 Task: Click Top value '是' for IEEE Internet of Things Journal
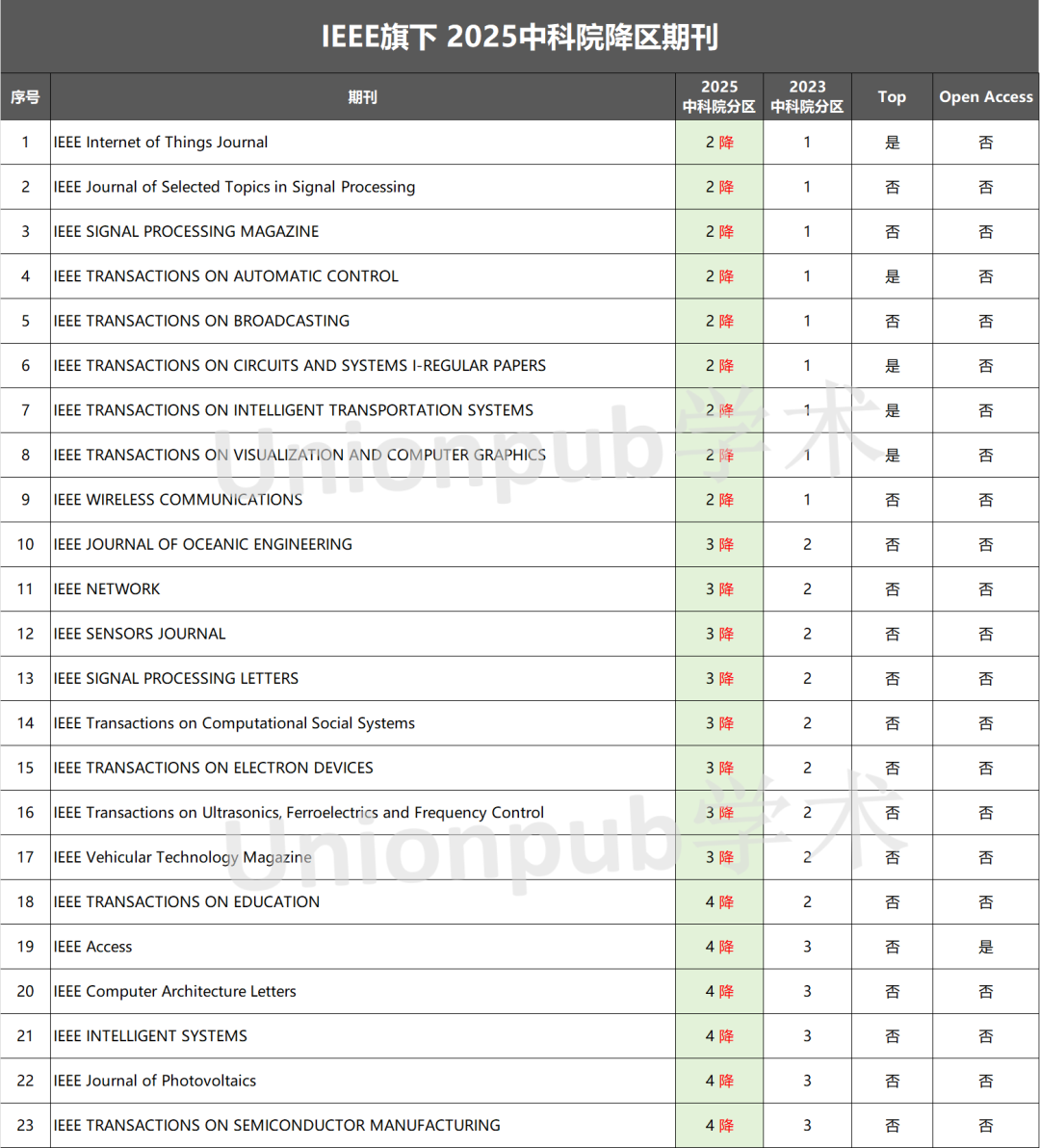[892, 142]
